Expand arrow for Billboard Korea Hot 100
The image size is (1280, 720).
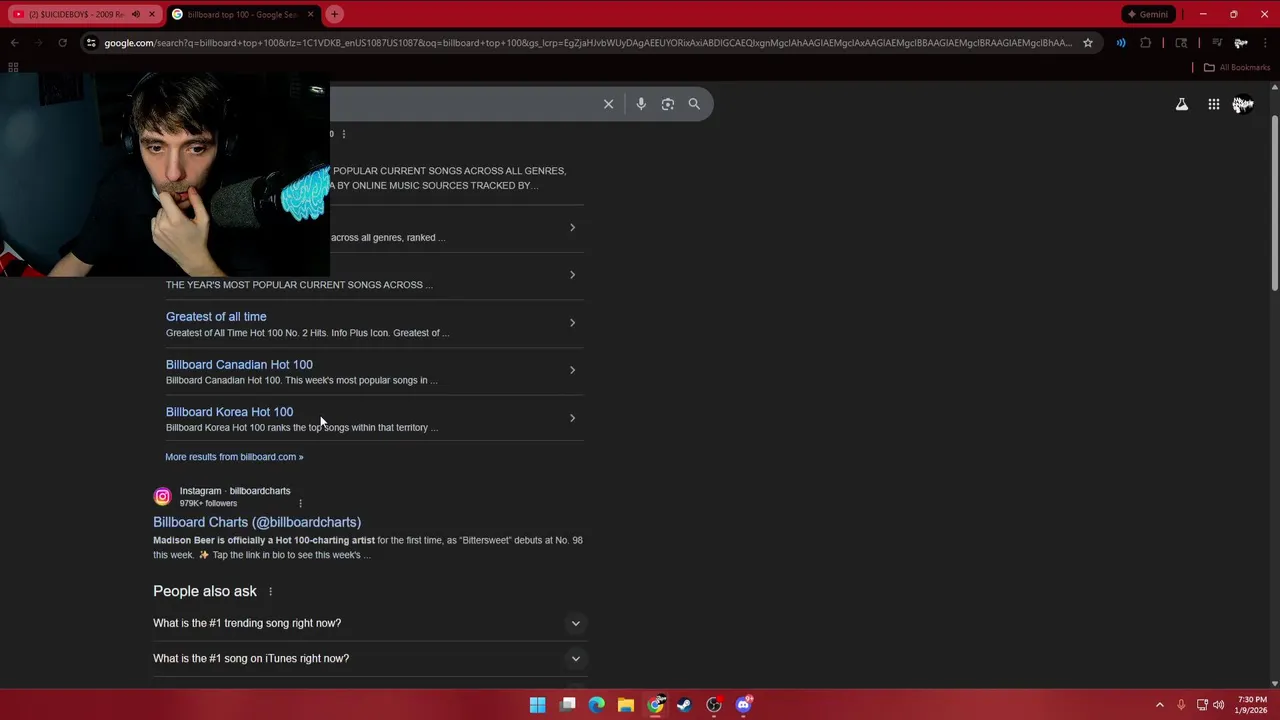(x=572, y=418)
